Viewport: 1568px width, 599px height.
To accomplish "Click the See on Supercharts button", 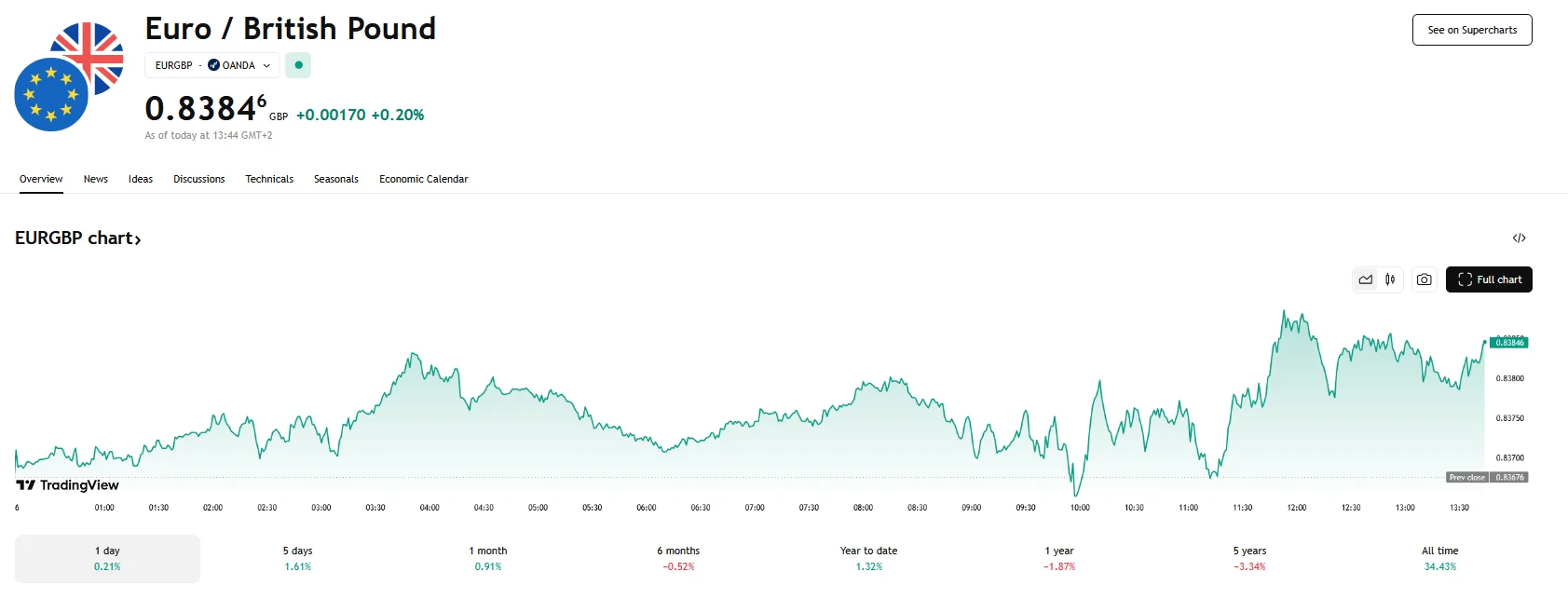I will pyautogui.click(x=1472, y=30).
